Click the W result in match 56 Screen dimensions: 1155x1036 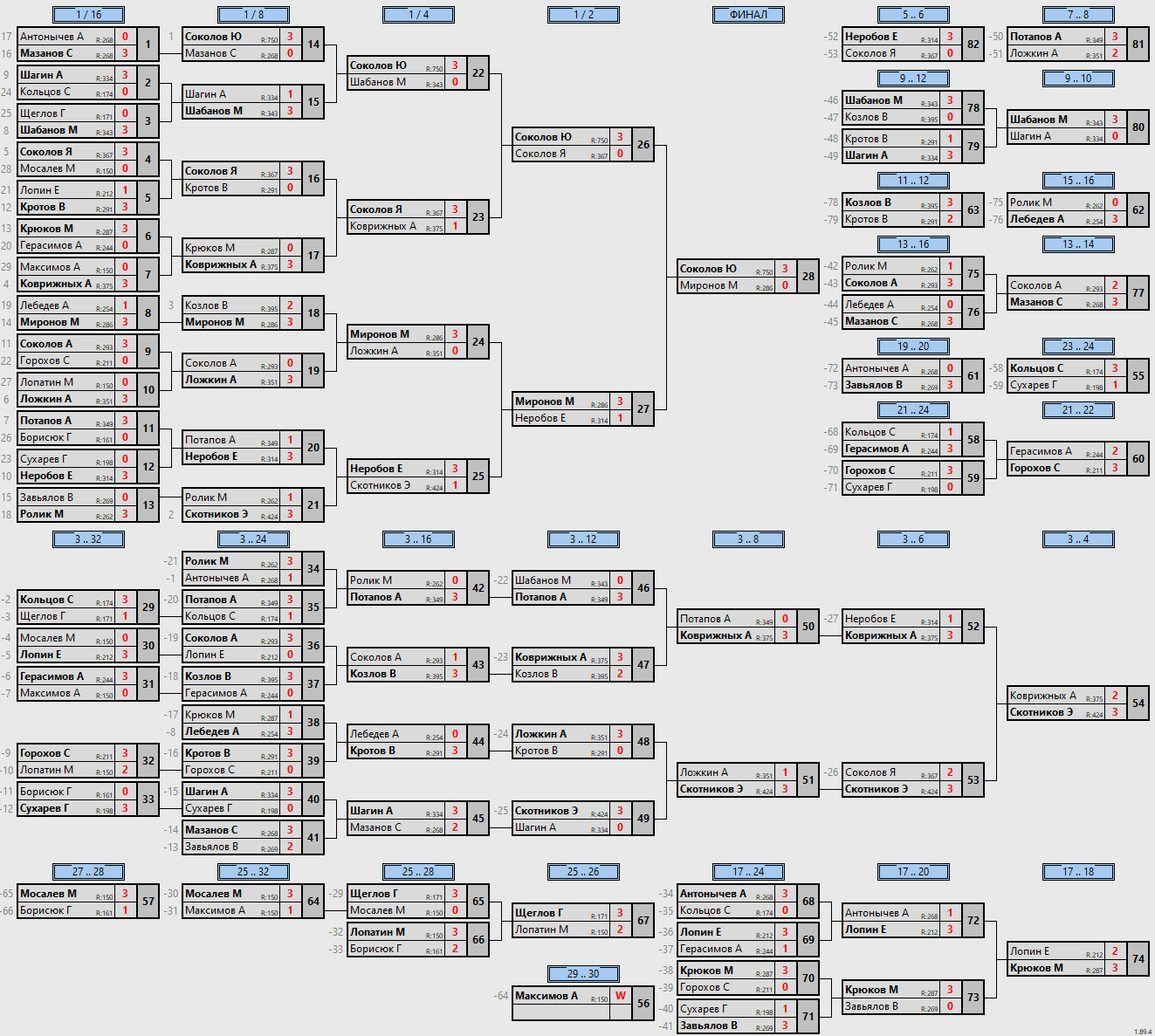pyautogui.click(x=620, y=996)
